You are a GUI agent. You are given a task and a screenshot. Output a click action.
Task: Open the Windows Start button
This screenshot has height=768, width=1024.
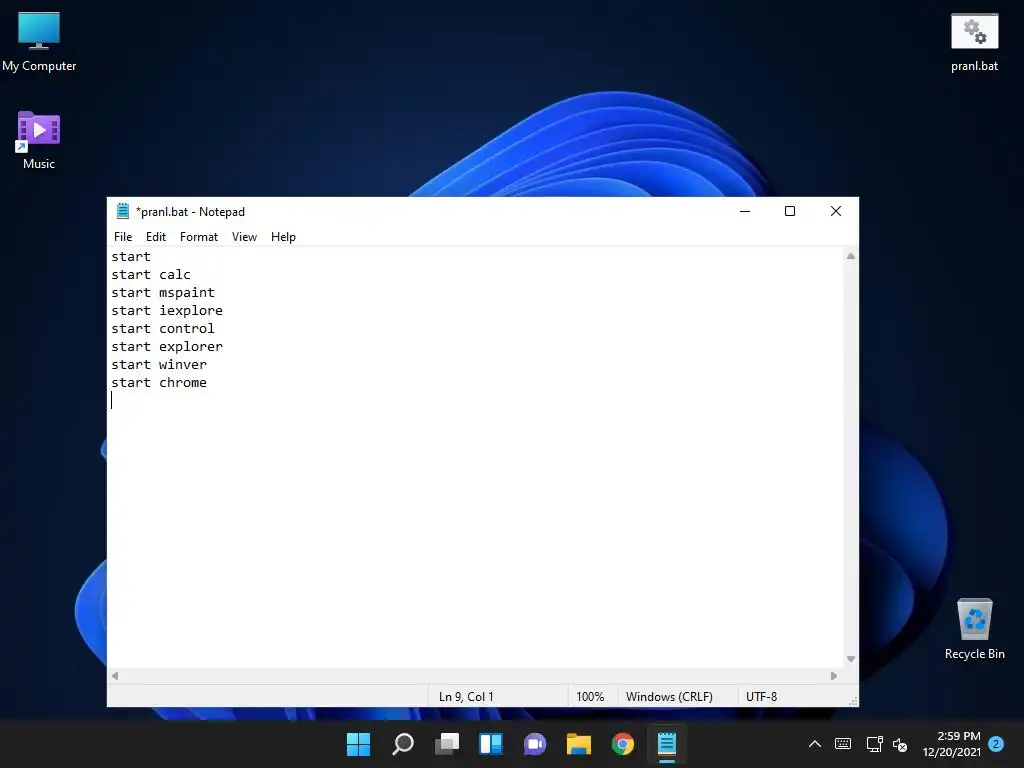(x=359, y=744)
